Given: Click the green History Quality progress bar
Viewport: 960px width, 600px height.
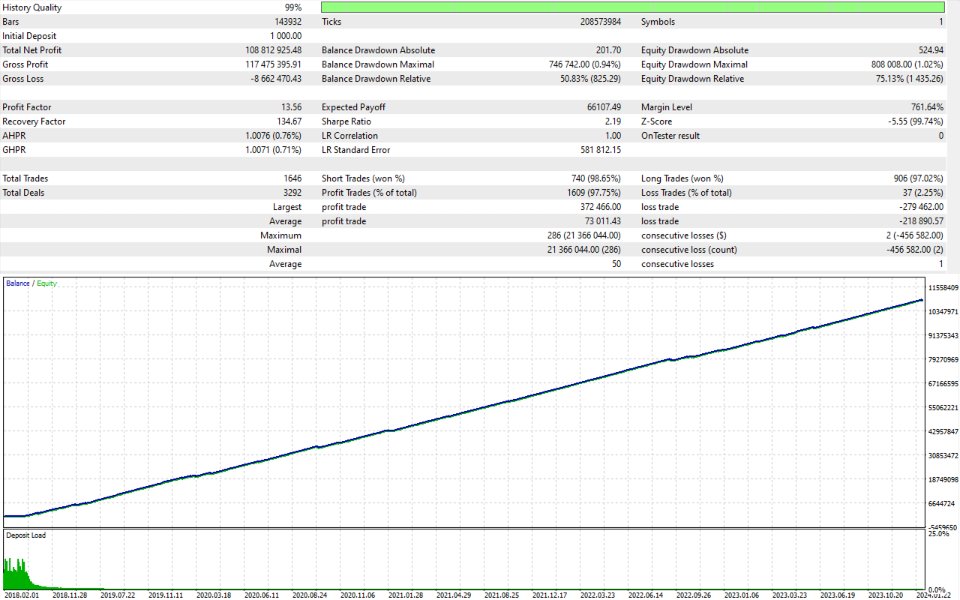Looking at the screenshot, I should point(632,7).
